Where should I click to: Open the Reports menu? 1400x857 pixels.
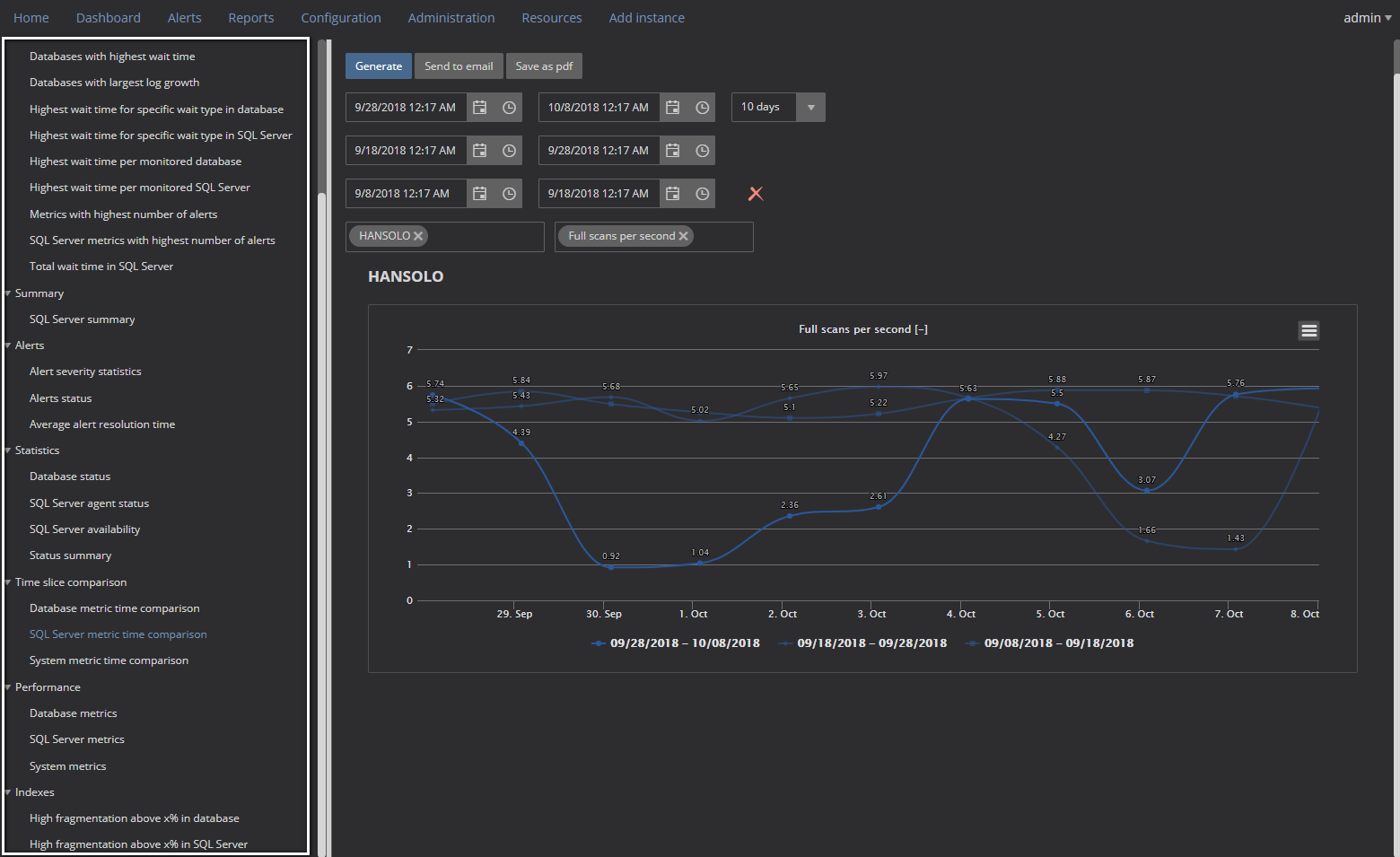coord(251,18)
